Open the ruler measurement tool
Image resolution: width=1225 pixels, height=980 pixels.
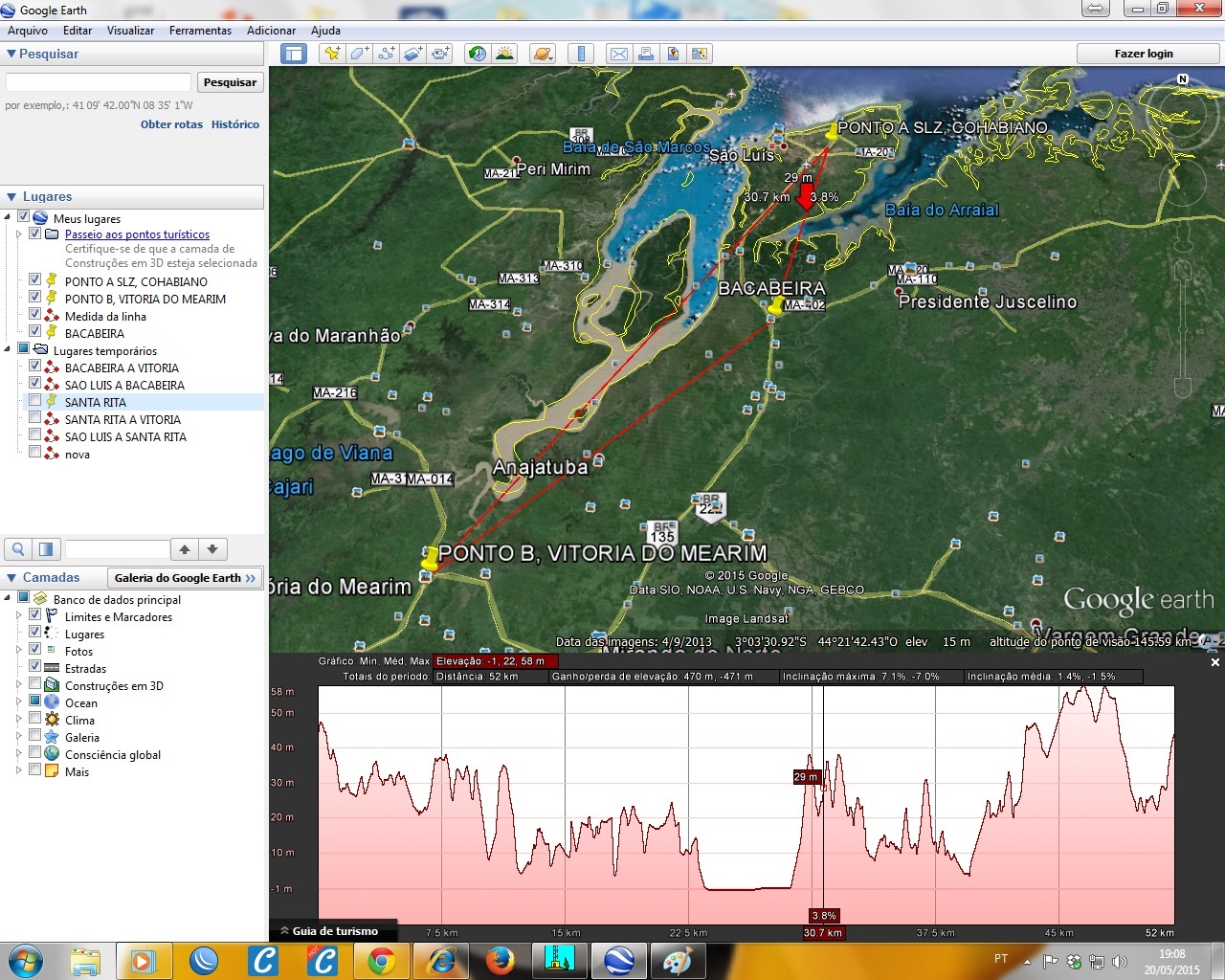pyautogui.click(x=581, y=54)
